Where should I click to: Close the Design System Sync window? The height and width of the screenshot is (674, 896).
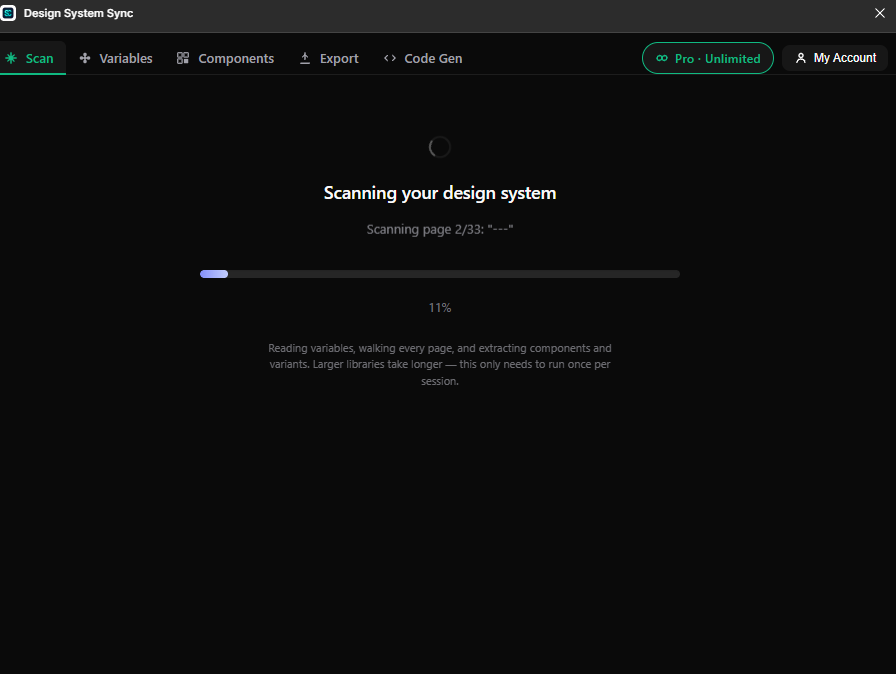coord(879,13)
